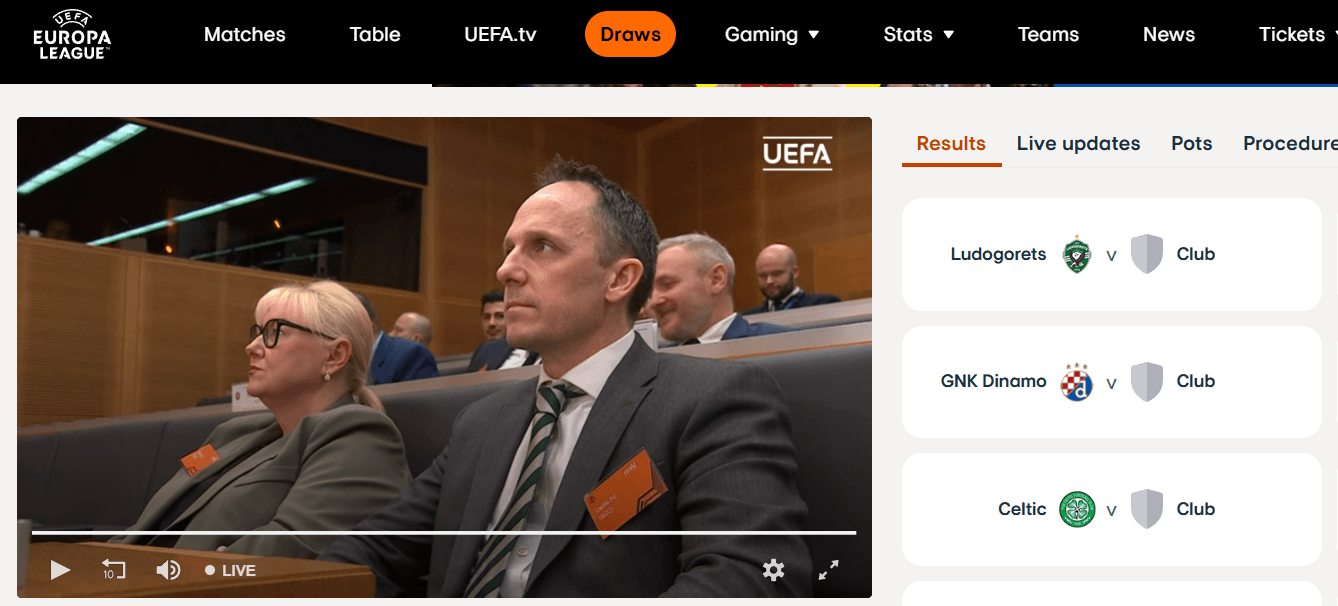Play the live video stream
1338x606 pixels.
click(60, 570)
